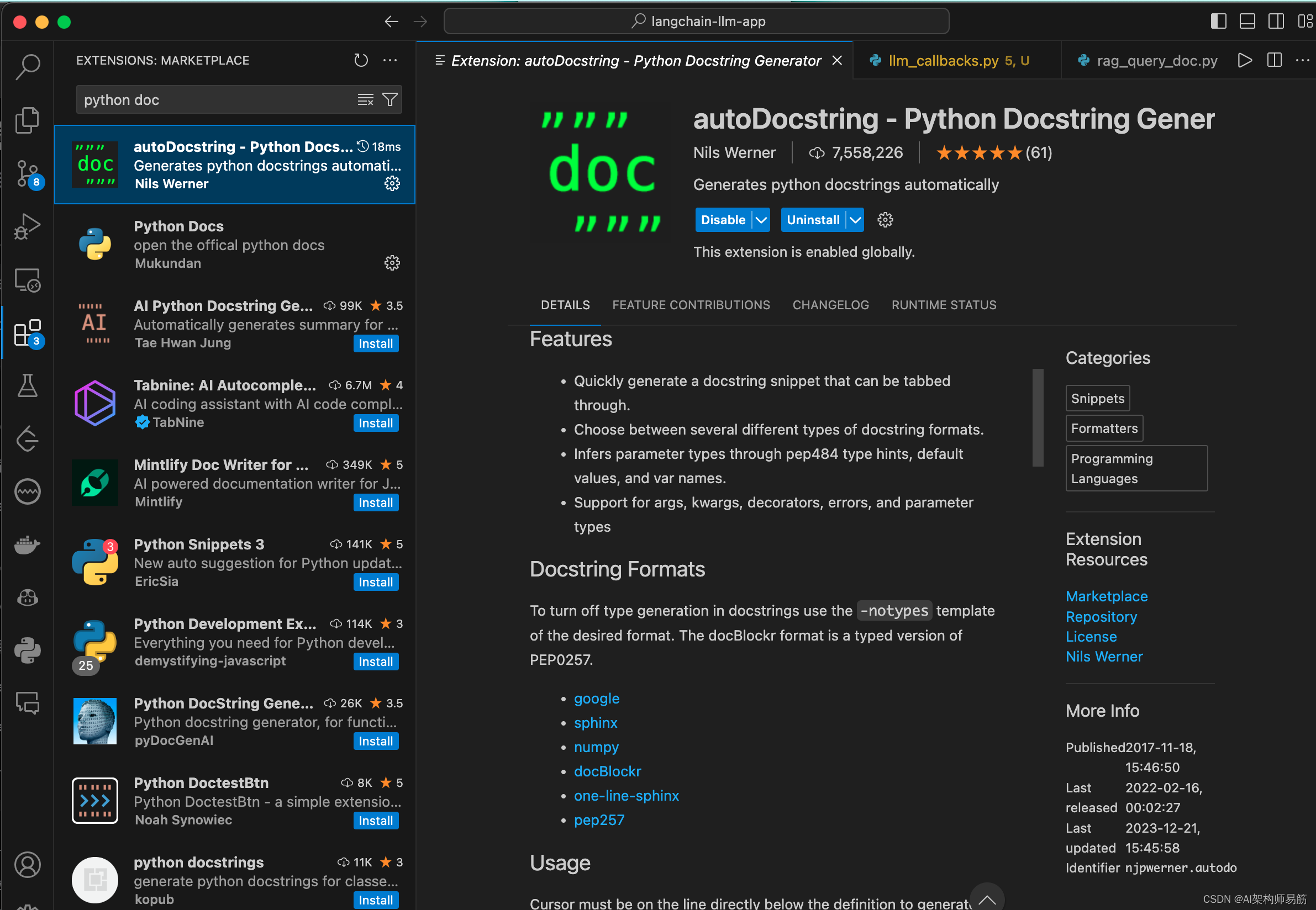
Task: Expand the Uninstall button dropdown arrow
Action: (x=855, y=220)
